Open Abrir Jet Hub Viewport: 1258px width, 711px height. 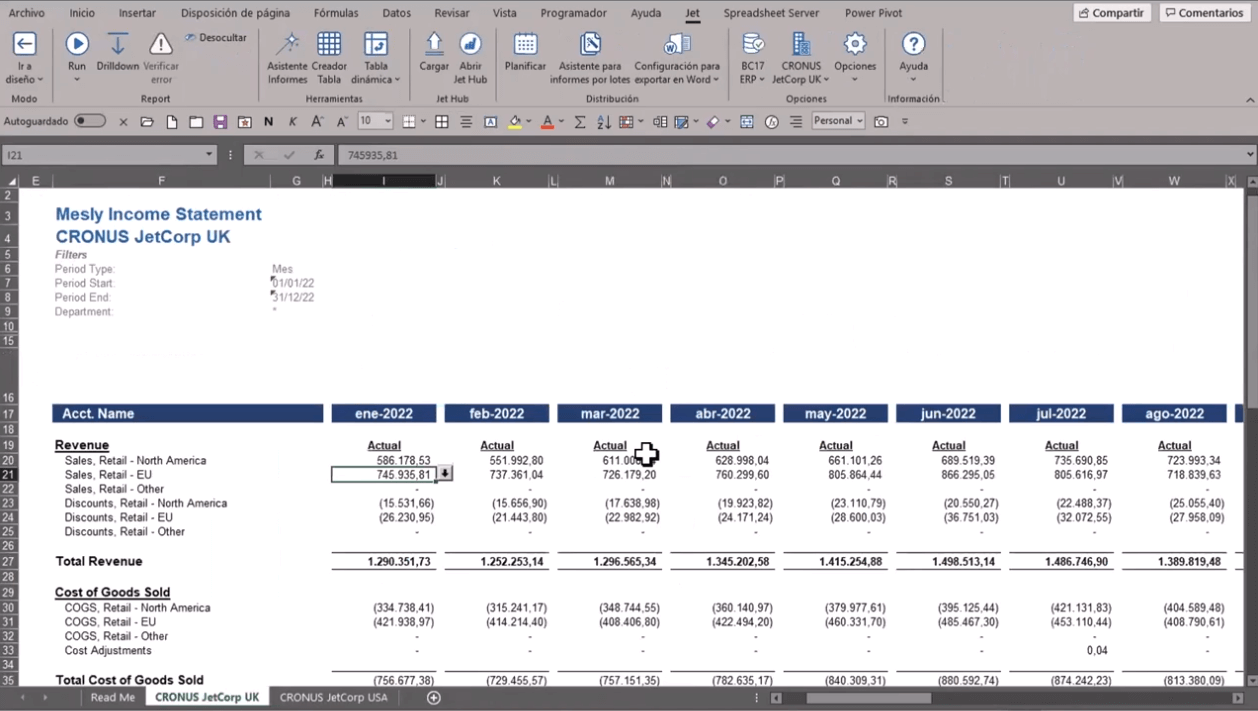(470, 45)
